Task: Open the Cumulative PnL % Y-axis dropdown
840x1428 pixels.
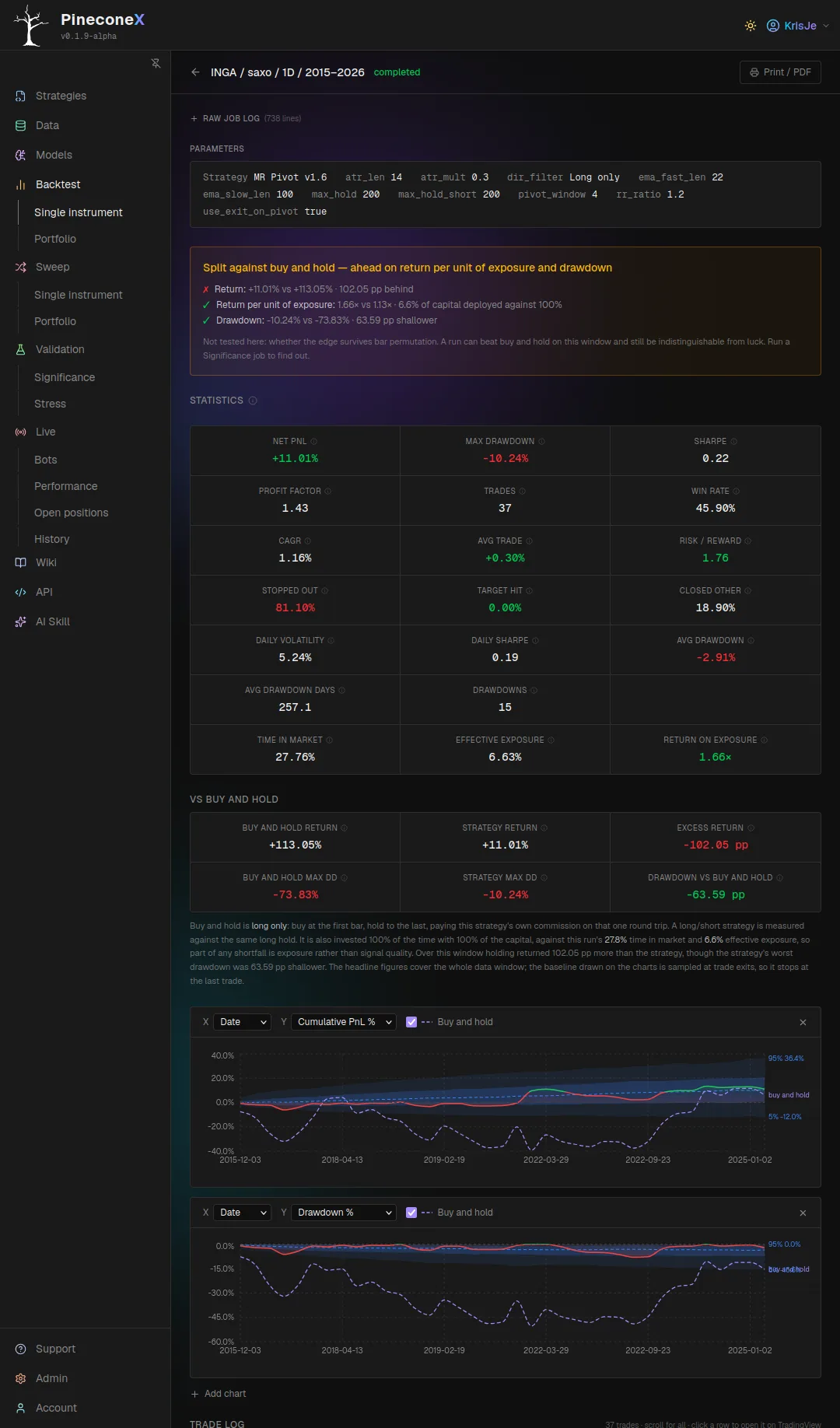Action: [x=344, y=1022]
